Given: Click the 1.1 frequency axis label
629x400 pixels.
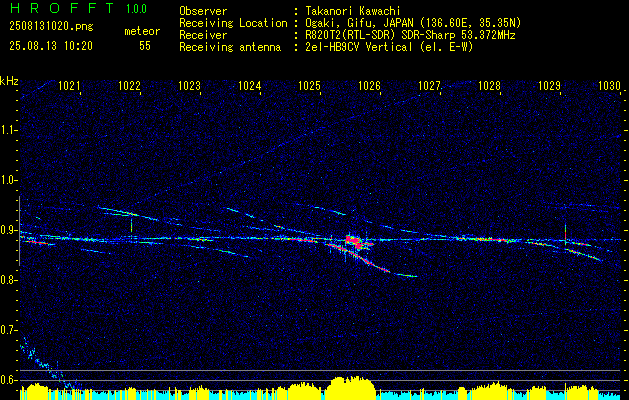Looking at the screenshot, I should pos(8,130).
